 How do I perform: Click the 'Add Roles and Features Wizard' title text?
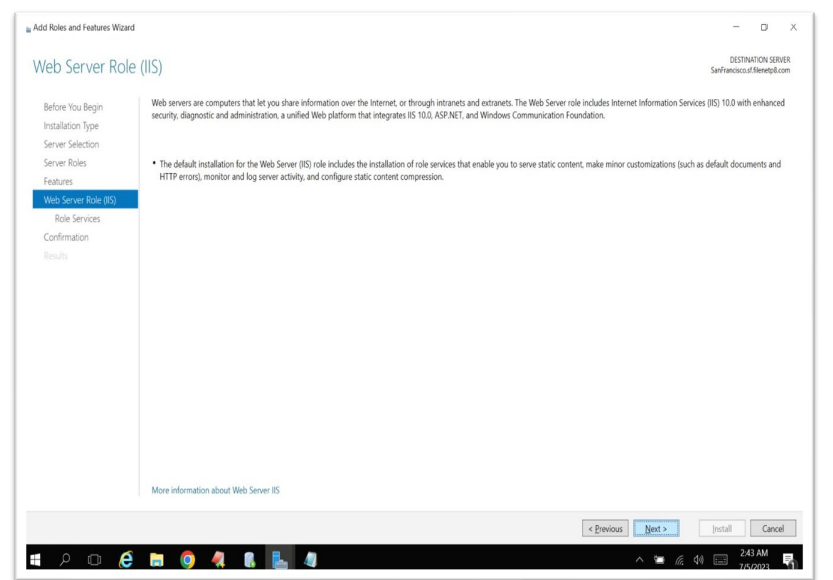click(84, 28)
